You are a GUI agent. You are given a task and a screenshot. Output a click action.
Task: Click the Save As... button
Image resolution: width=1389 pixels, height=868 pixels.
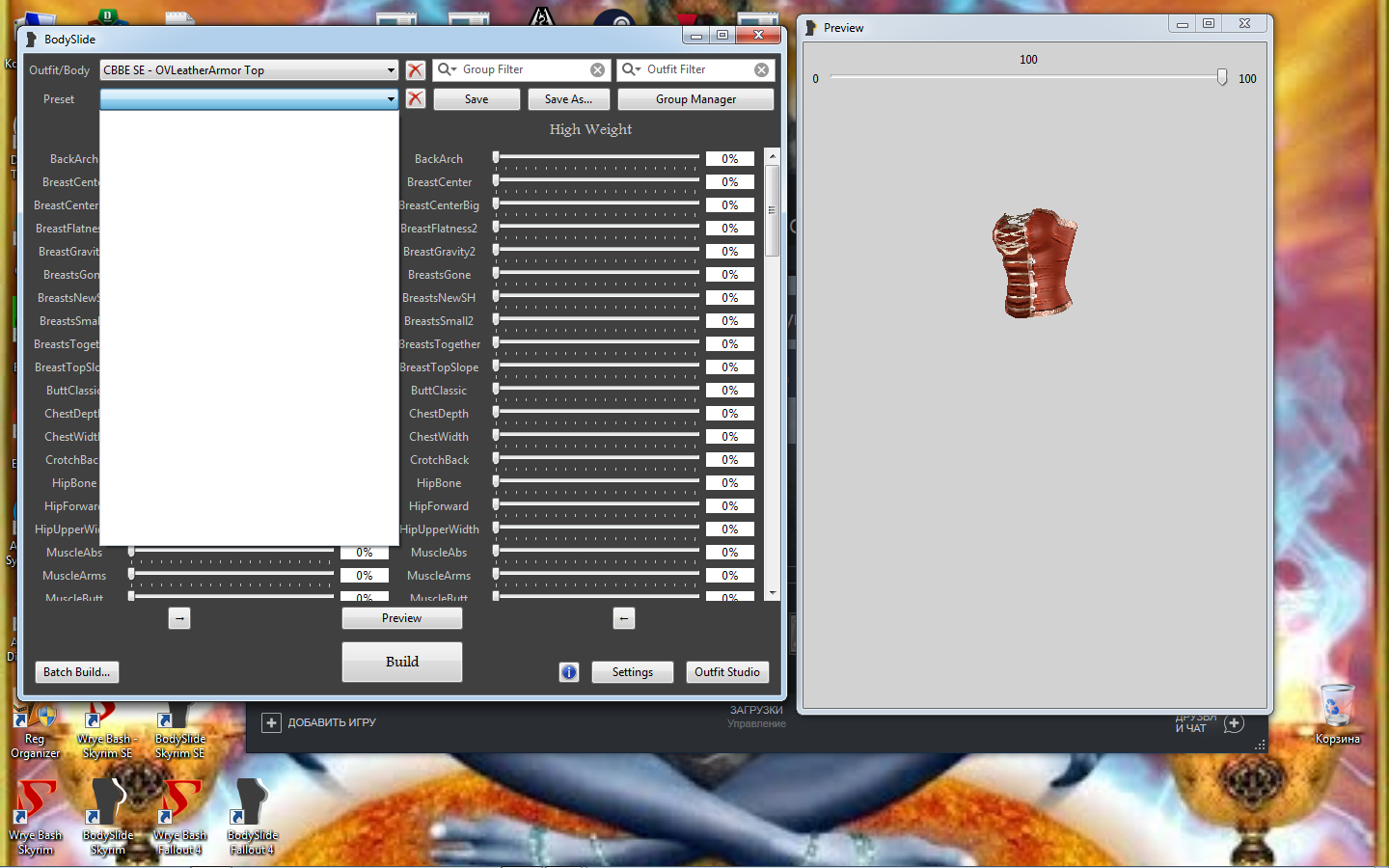(568, 99)
